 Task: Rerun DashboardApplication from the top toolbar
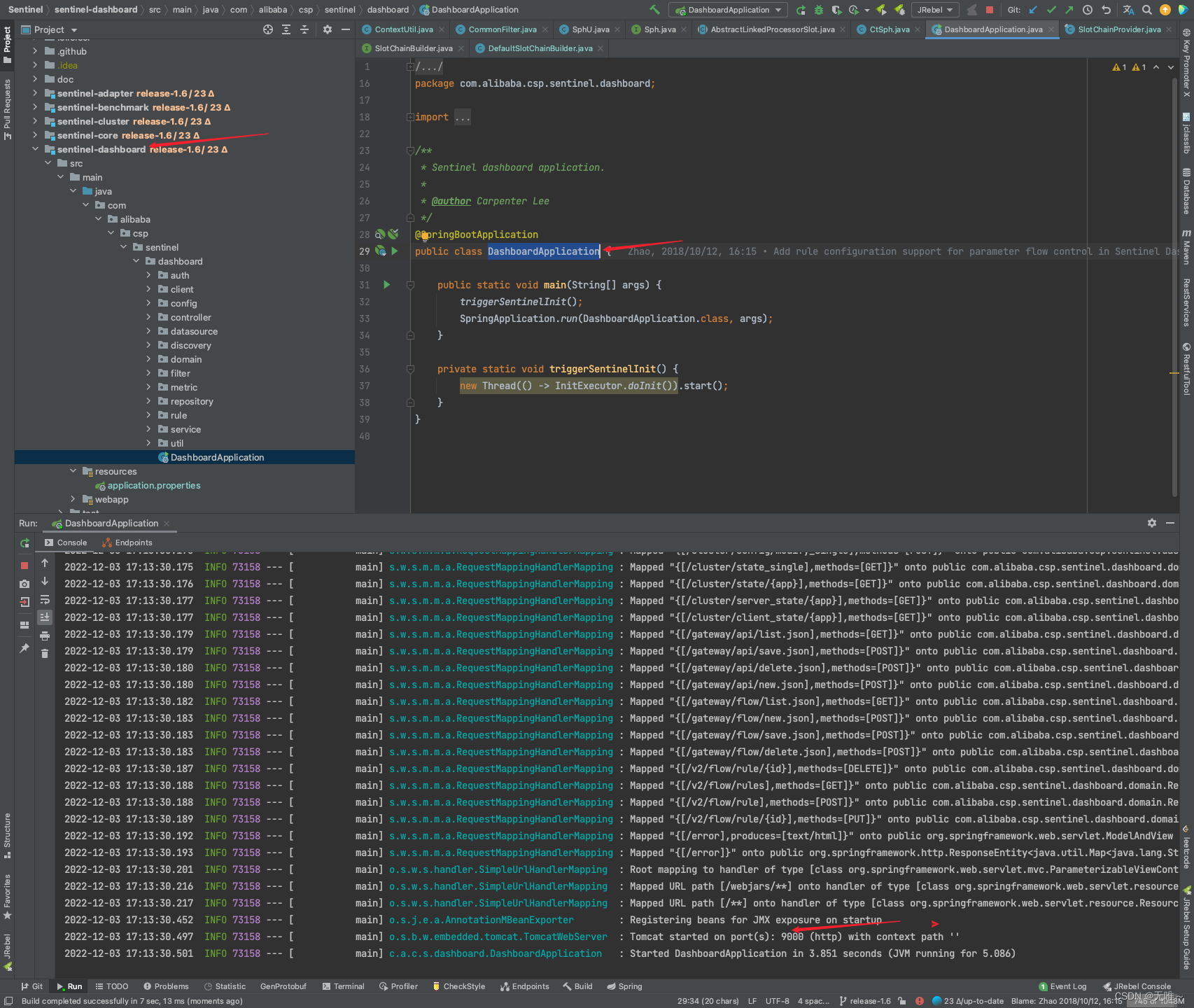(x=801, y=10)
